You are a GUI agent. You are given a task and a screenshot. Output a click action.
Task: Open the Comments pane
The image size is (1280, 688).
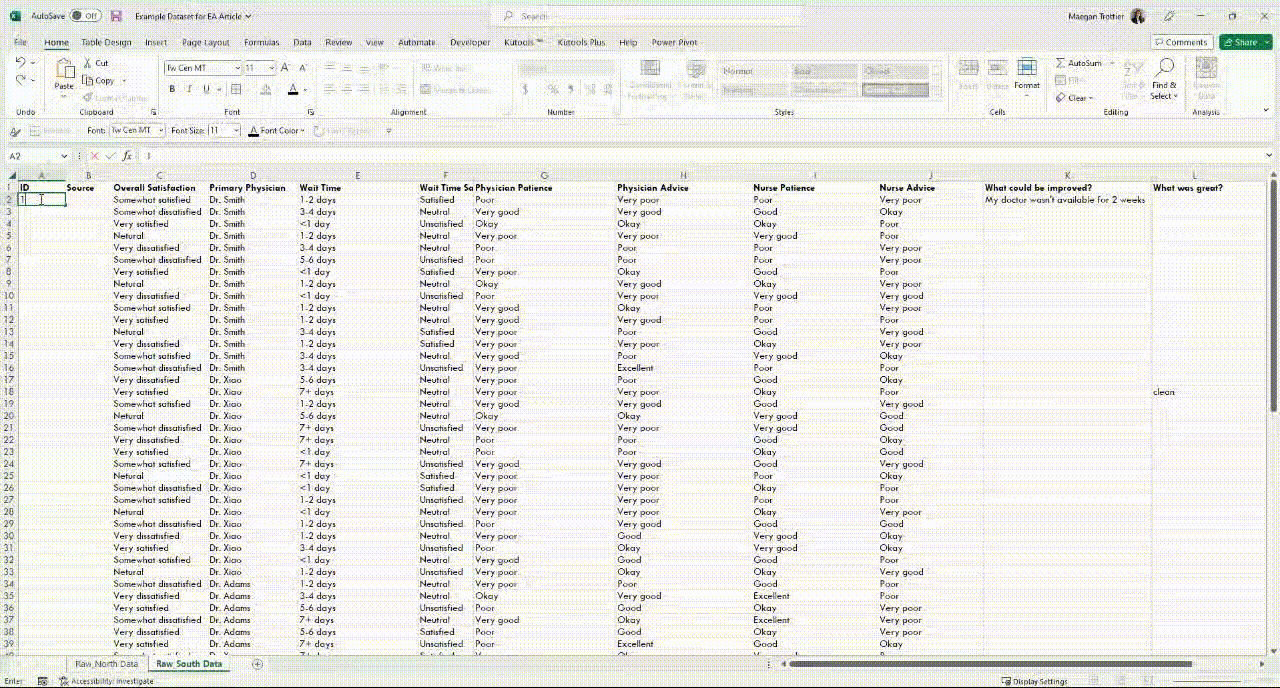click(x=1181, y=42)
